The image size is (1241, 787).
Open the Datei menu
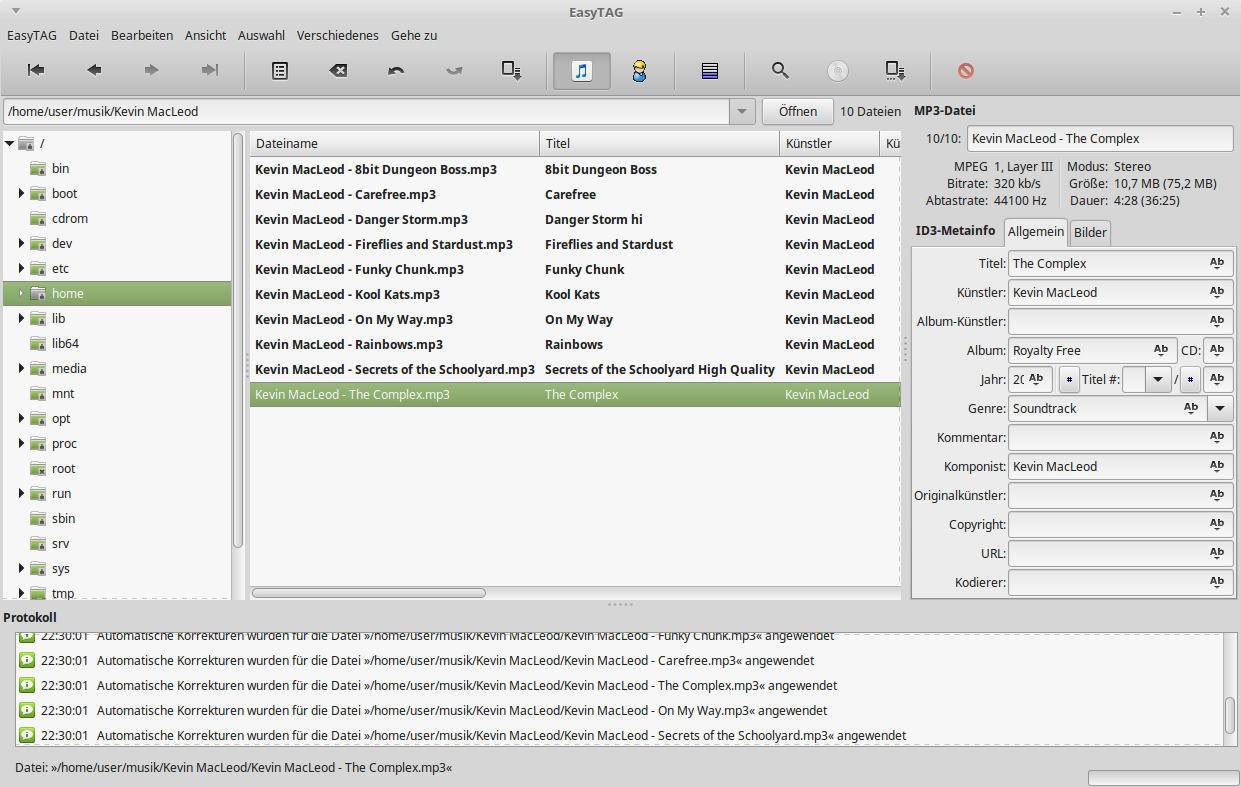84,35
